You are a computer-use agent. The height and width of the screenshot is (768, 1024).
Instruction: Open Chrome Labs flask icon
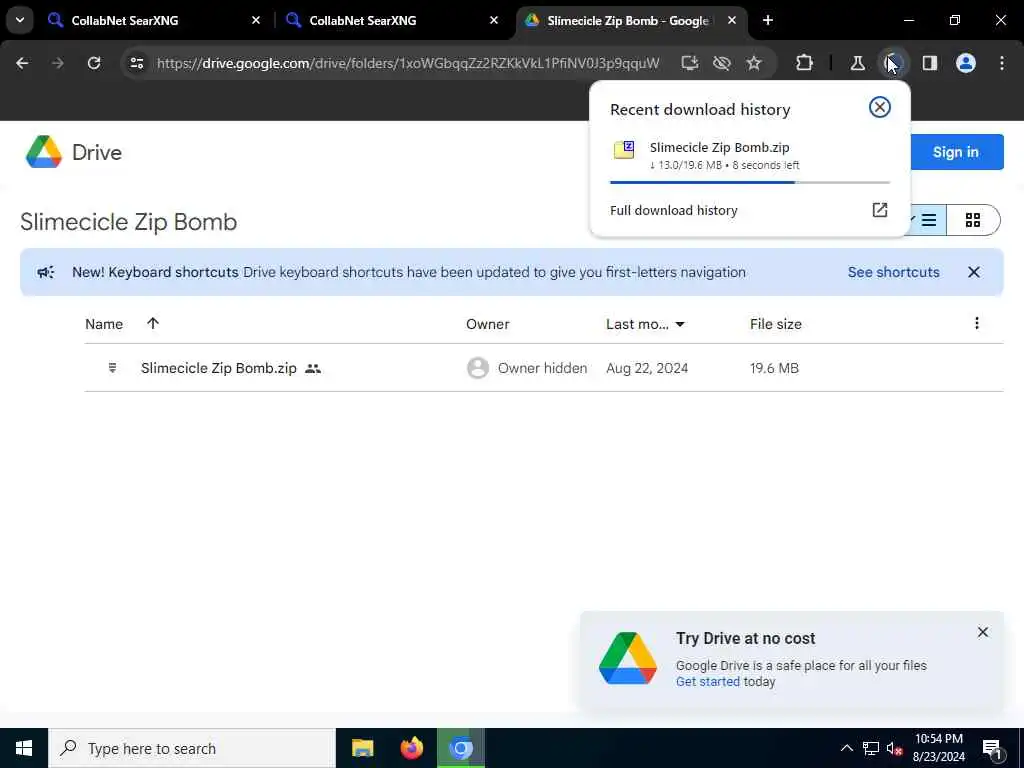tap(857, 63)
